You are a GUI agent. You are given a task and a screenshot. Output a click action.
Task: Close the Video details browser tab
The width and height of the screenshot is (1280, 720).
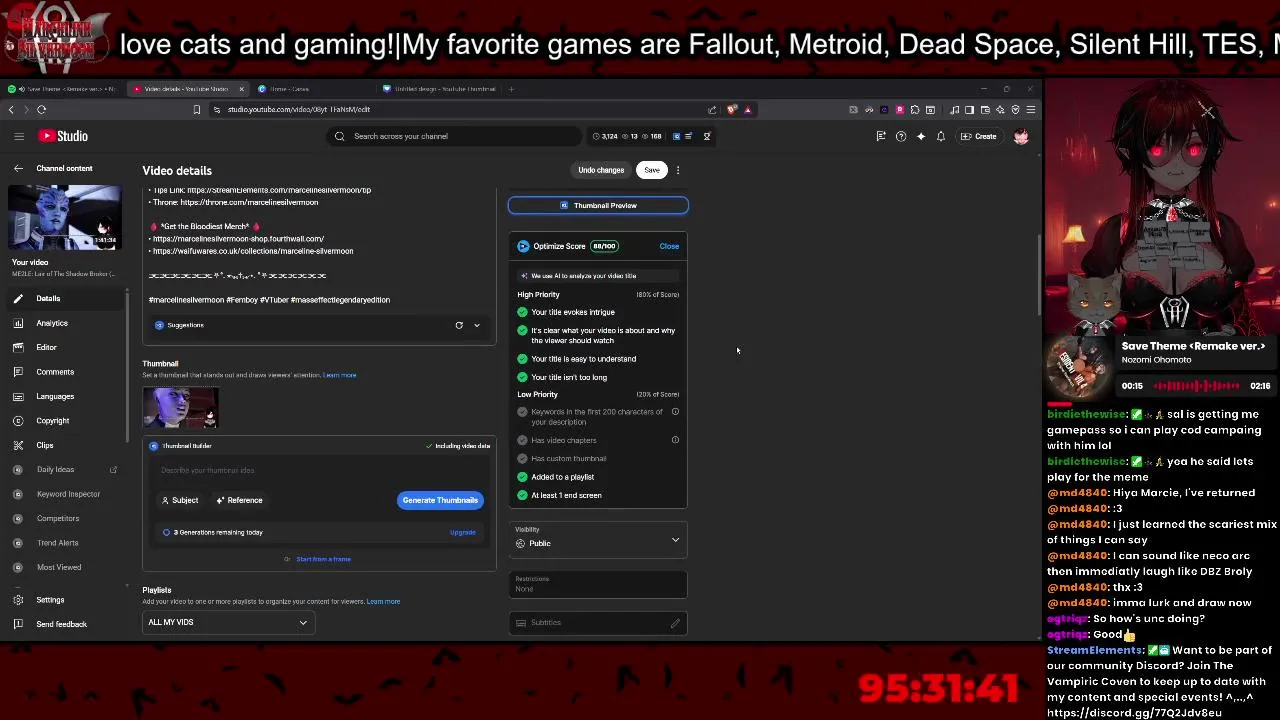click(x=241, y=89)
